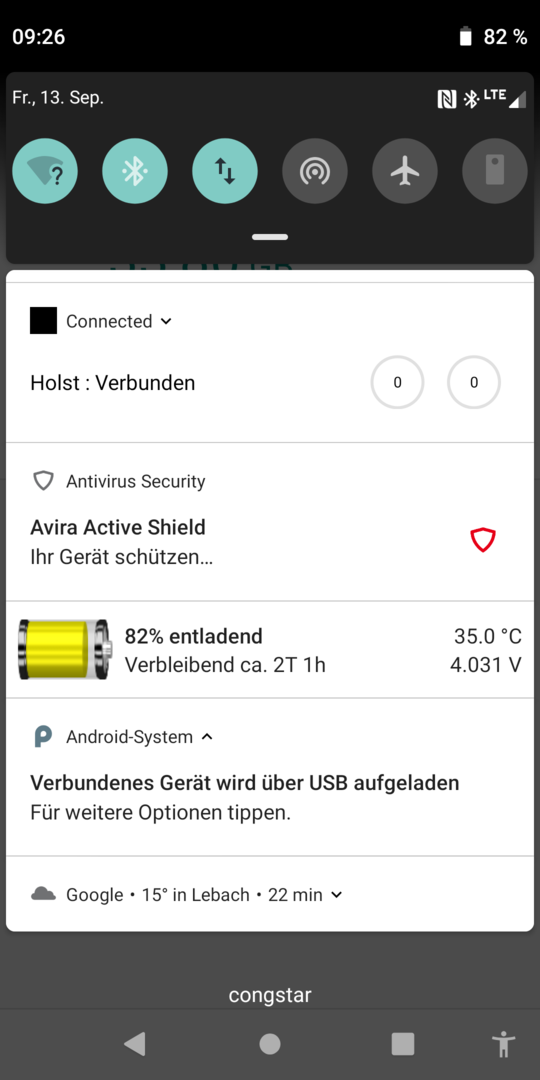Toggle the Wi-Fi quick setting
This screenshot has width=540, height=1080.
pos(45,171)
